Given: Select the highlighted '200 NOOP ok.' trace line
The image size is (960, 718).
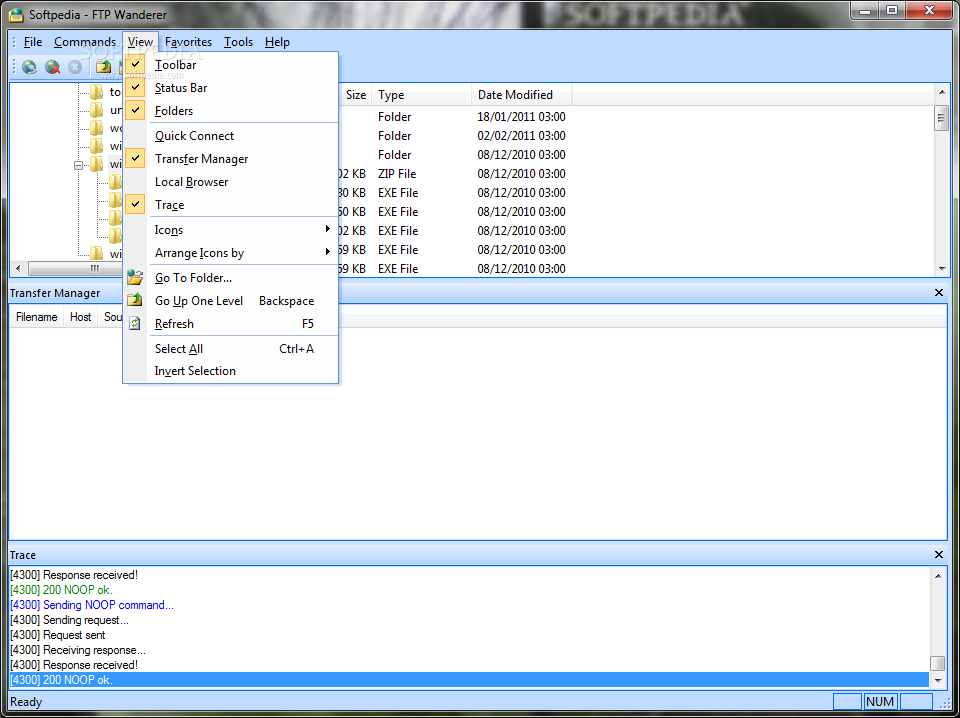Looking at the screenshot, I should (x=470, y=679).
